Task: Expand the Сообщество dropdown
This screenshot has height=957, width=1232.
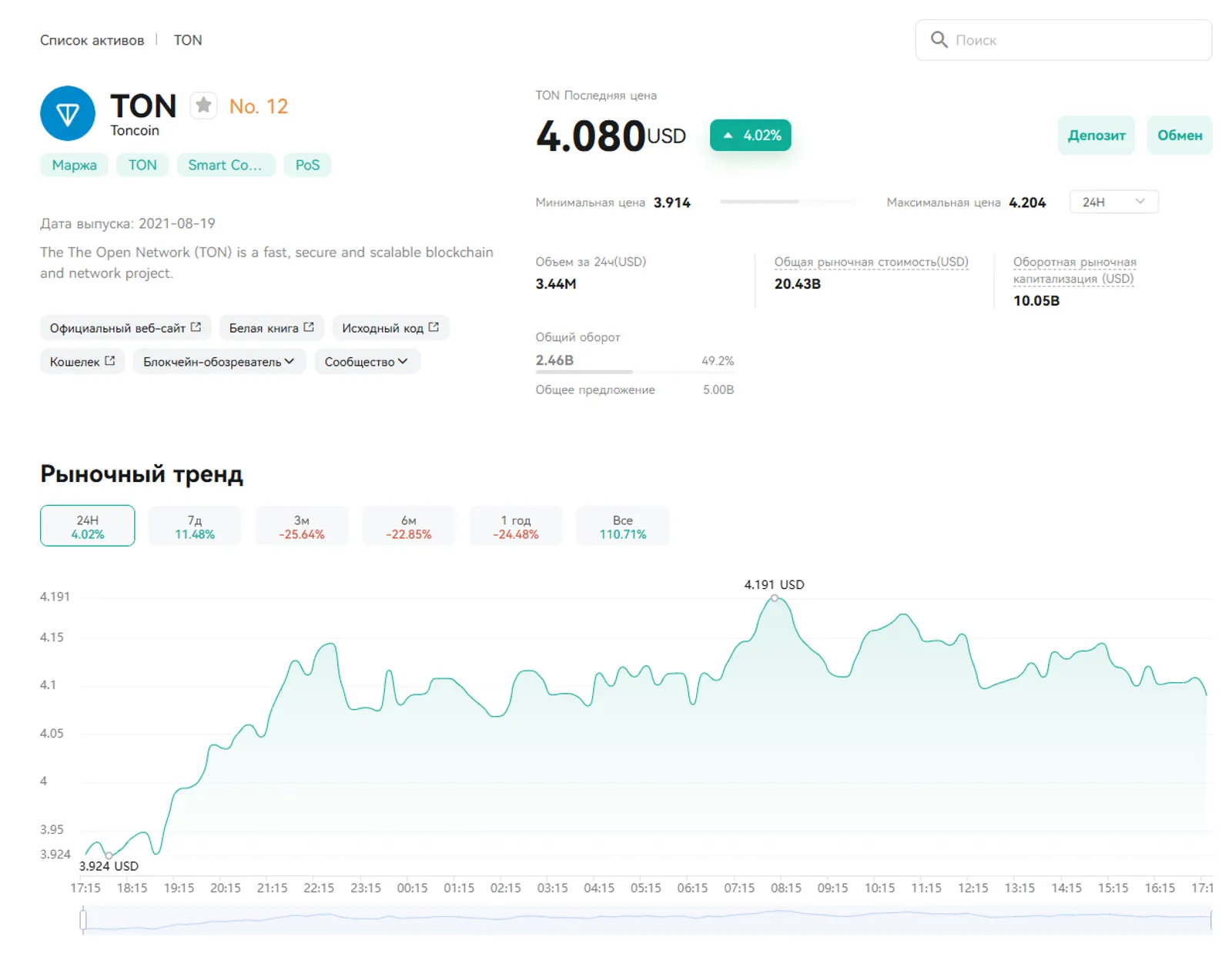Action: (367, 361)
